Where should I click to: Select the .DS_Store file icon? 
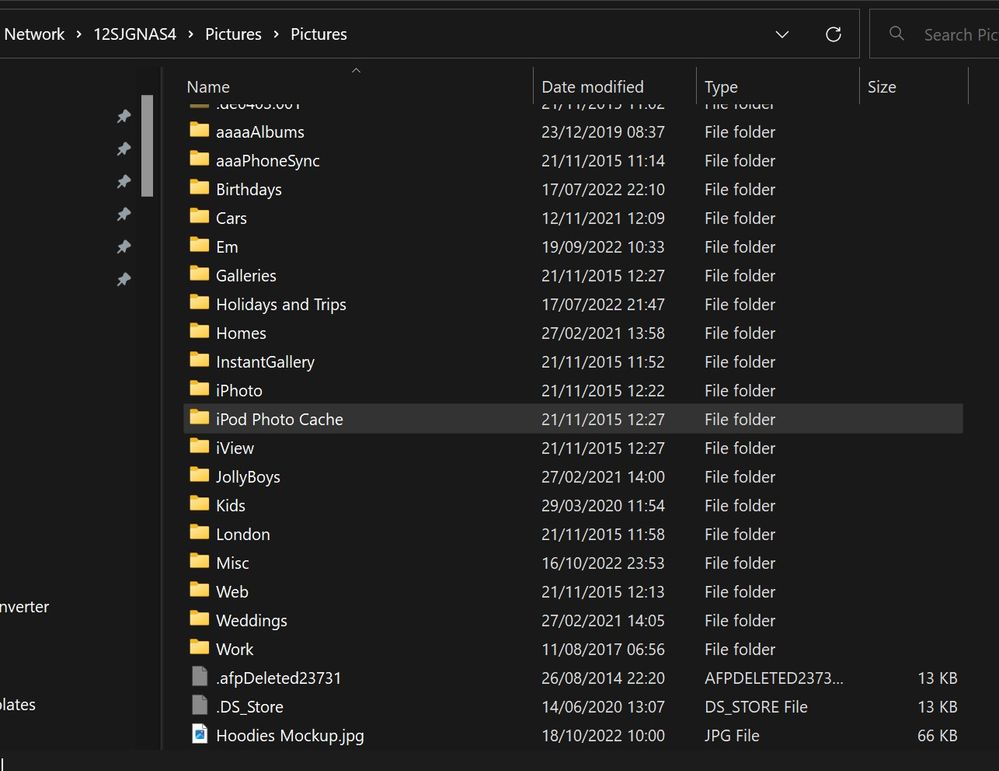pyautogui.click(x=199, y=705)
